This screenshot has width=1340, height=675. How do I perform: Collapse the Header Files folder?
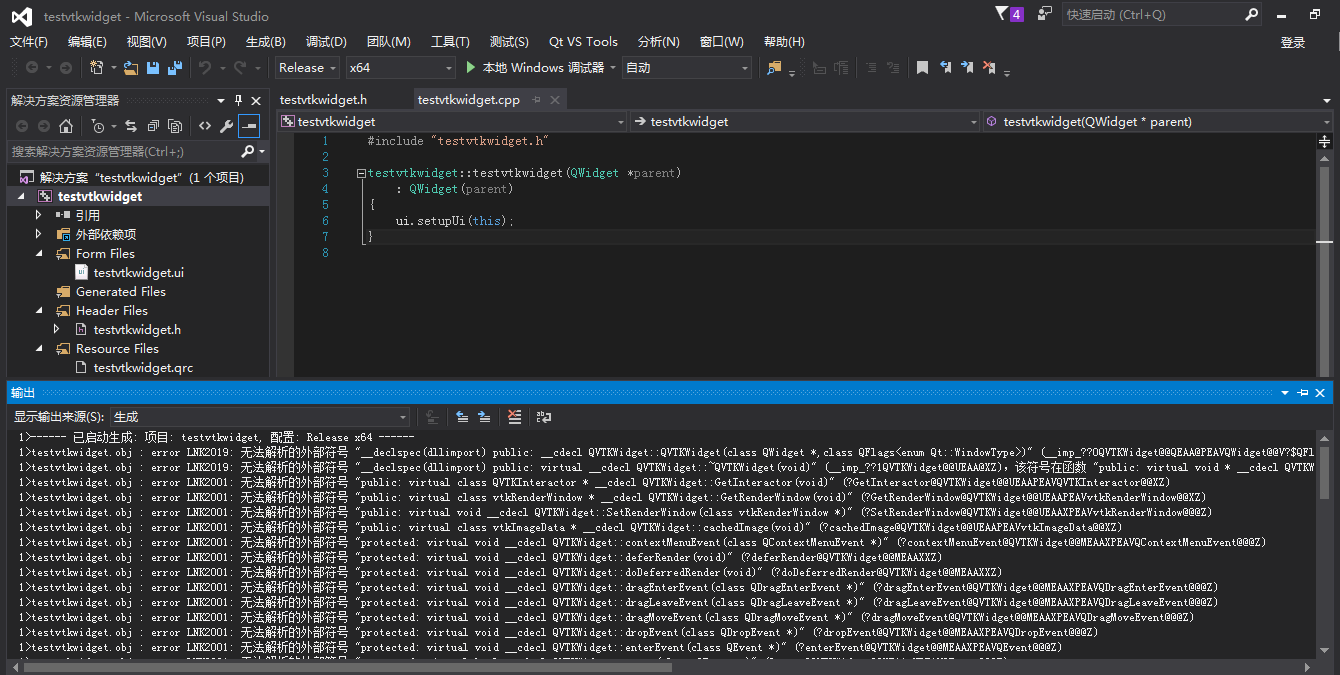39,311
